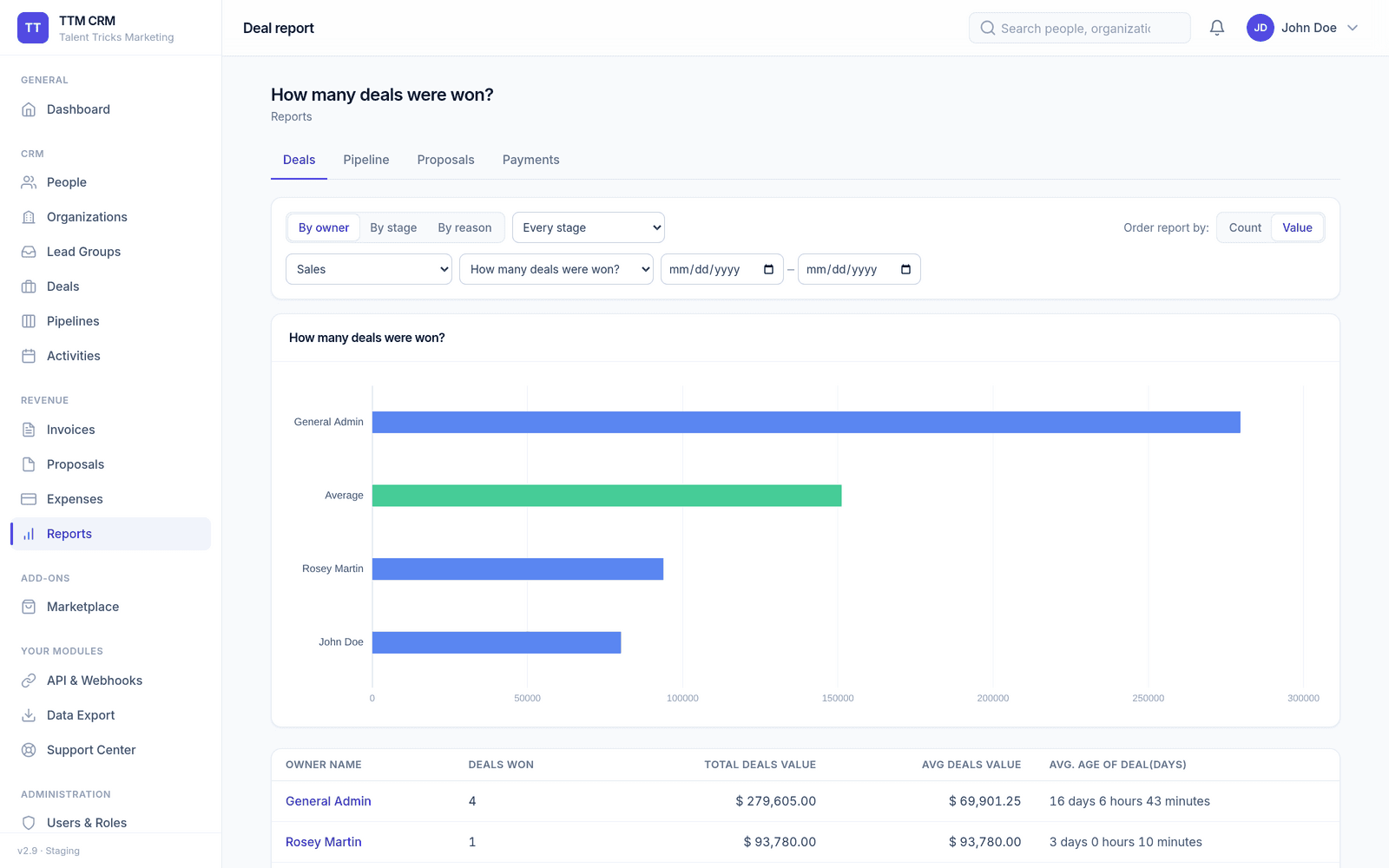Image resolution: width=1389 pixels, height=868 pixels.
Task: Open end date calendar picker icon
Action: [x=905, y=269]
